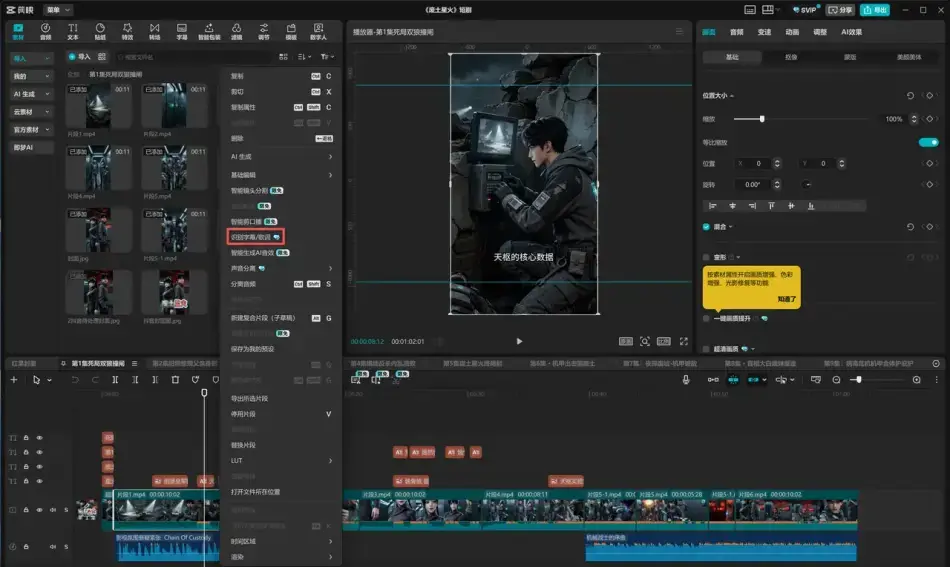Expand the AI 生成 sidebar section
The image size is (950, 567).
pos(32,94)
